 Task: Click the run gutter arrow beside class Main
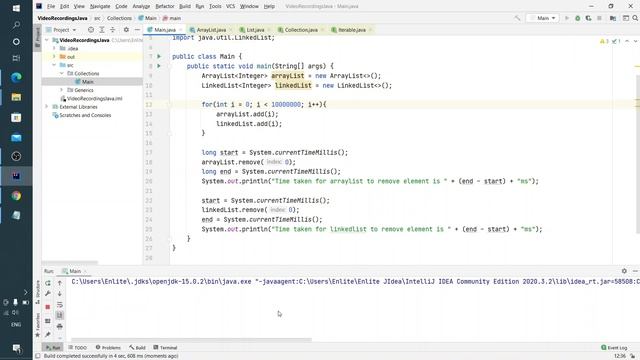[x=159, y=56]
